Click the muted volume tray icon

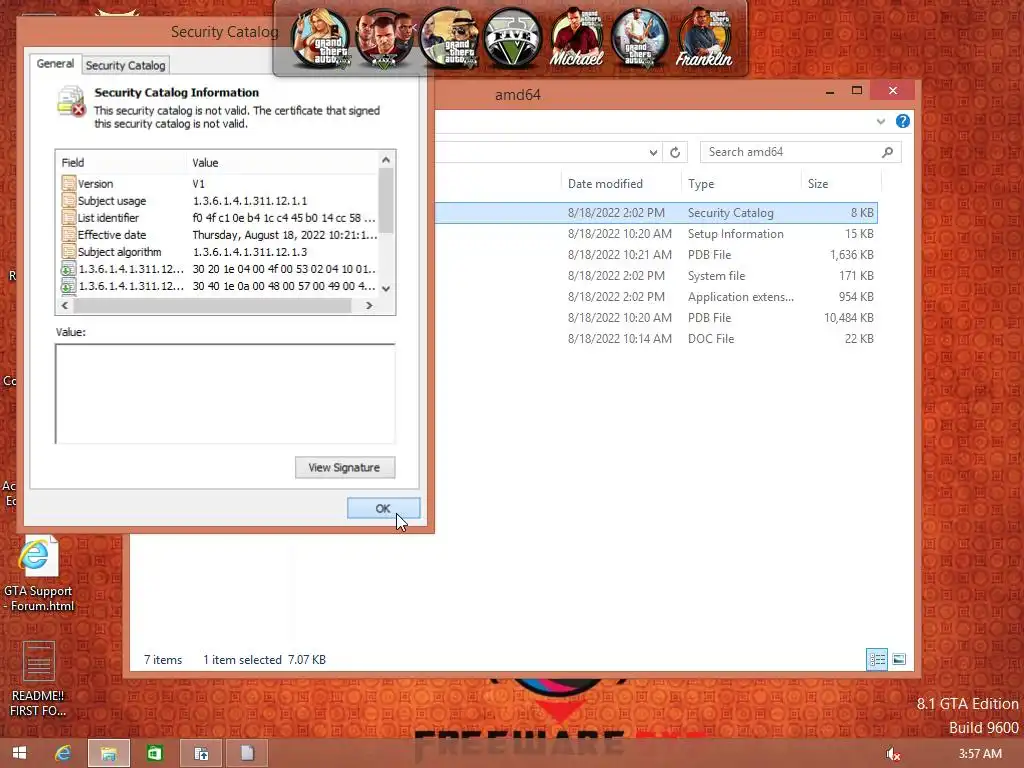pyautogui.click(x=893, y=754)
